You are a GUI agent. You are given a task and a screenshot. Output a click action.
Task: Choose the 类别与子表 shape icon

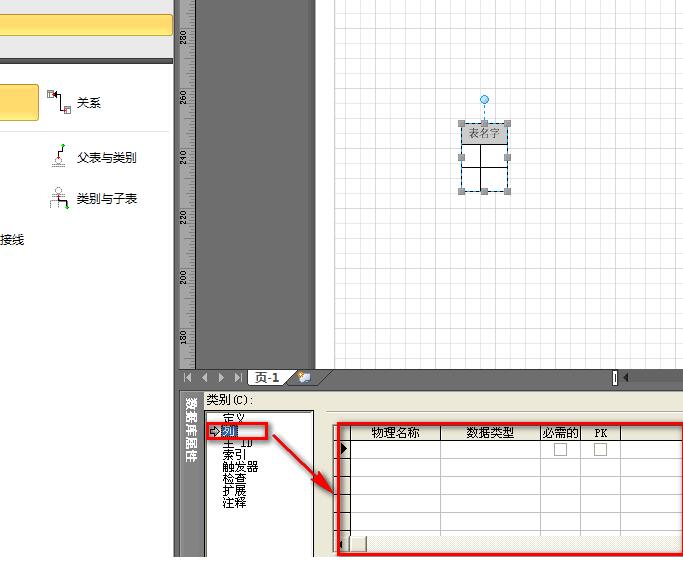(59, 198)
